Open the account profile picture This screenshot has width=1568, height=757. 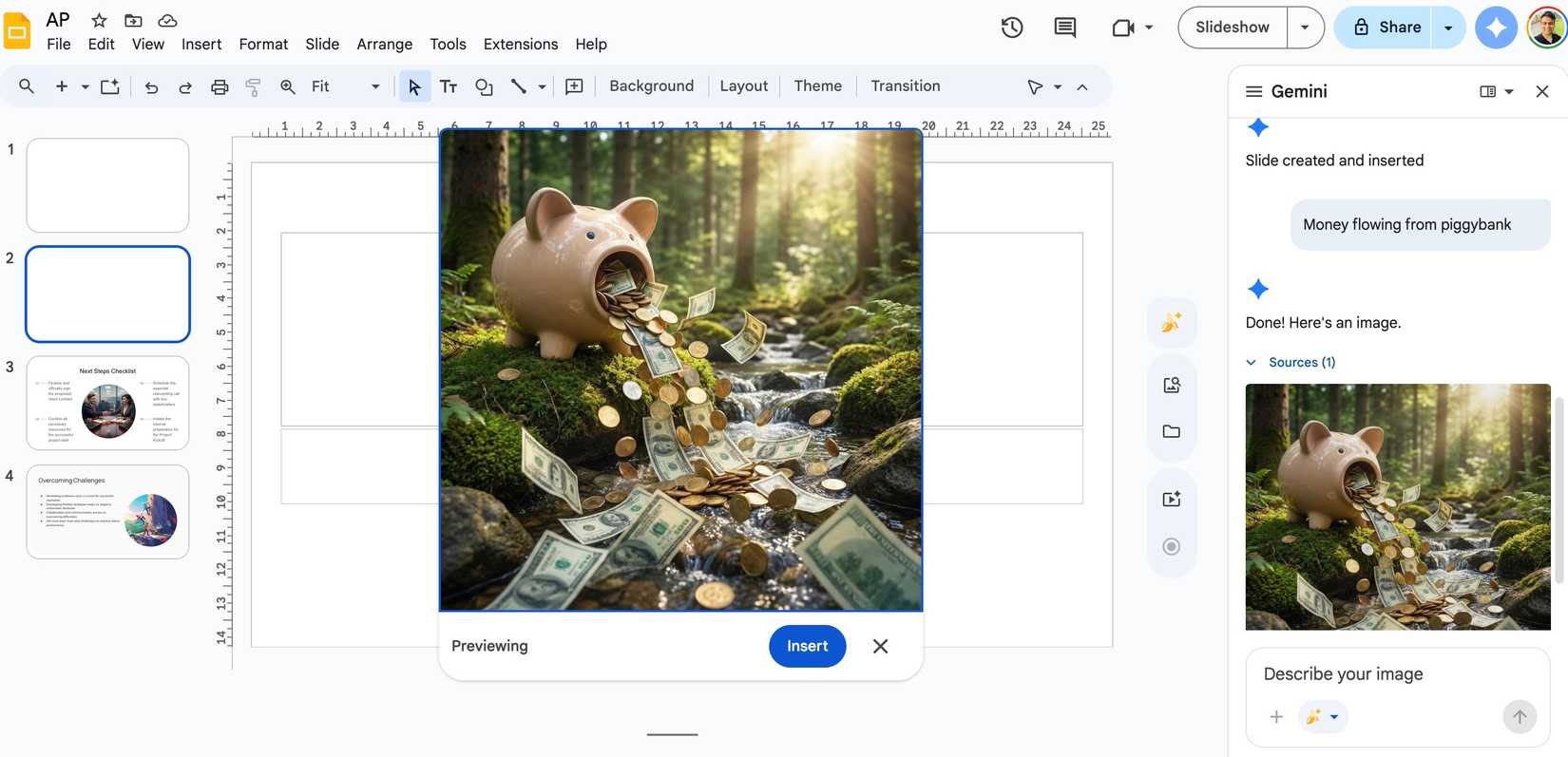[1546, 28]
